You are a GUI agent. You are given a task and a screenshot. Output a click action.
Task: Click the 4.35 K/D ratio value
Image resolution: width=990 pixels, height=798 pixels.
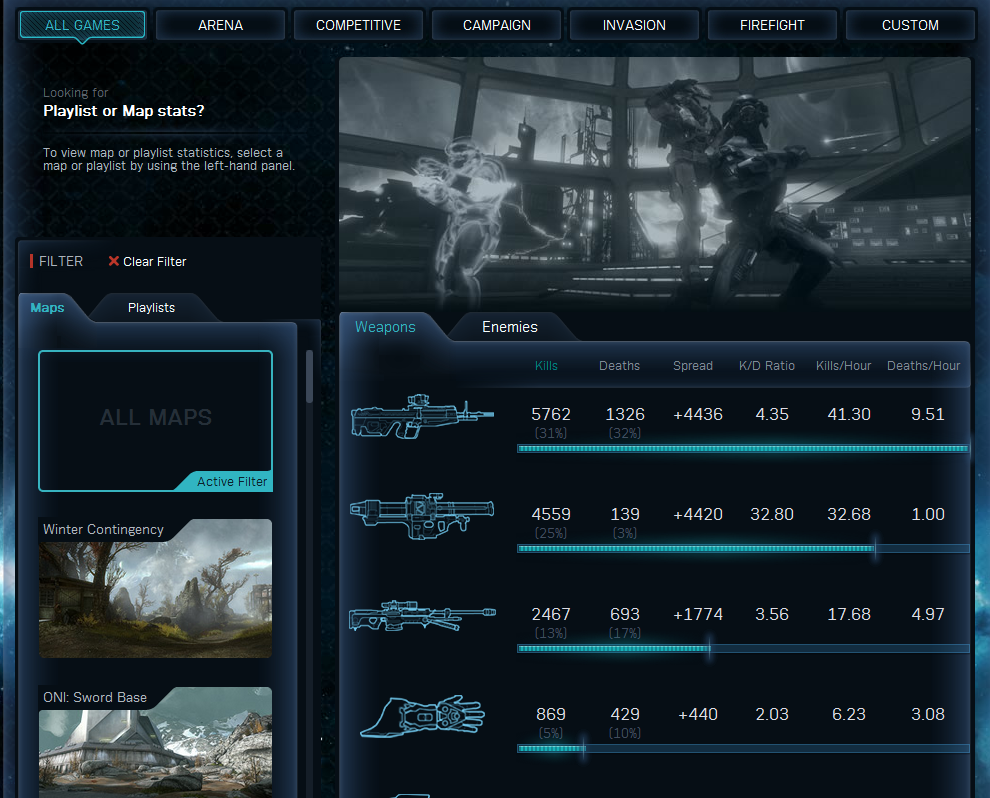click(x=772, y=414)
